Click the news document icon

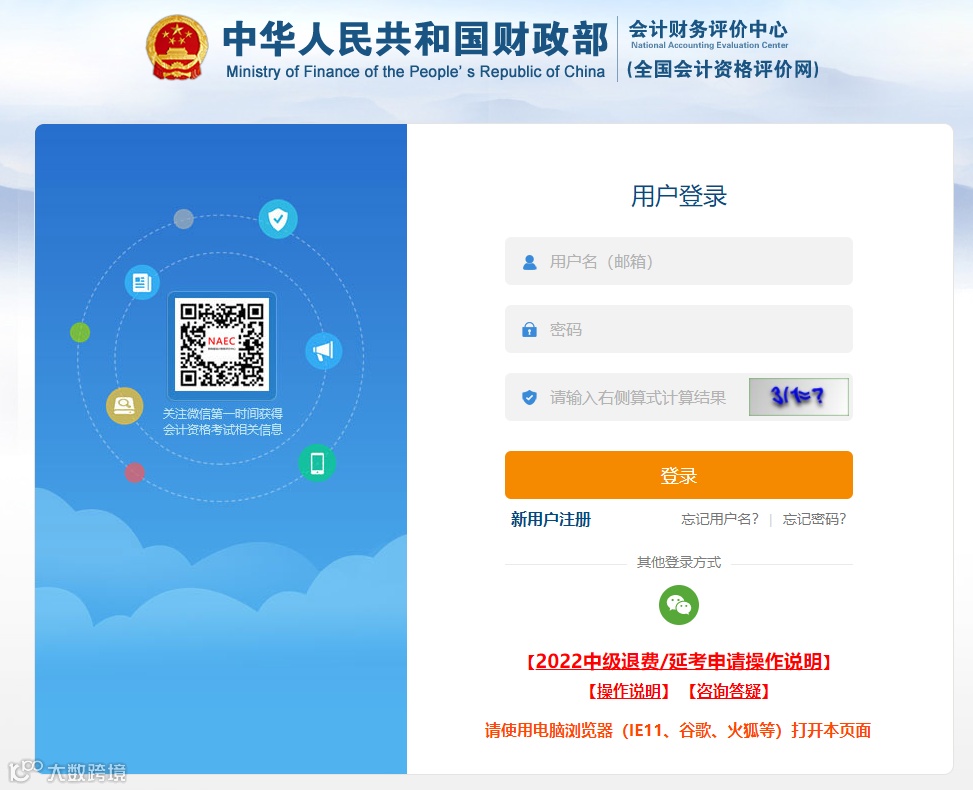[142, 283]
